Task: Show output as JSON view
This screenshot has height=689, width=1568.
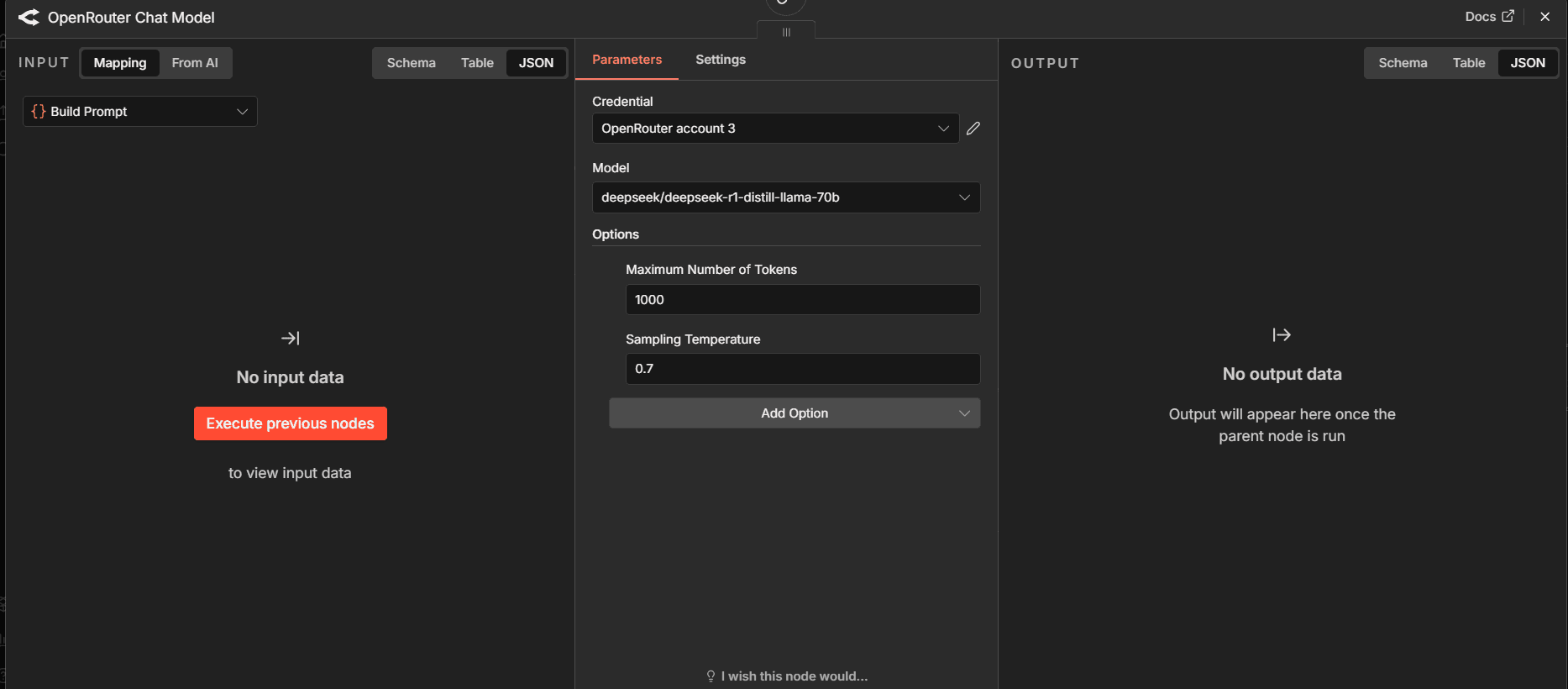Action: [1528, 63]
